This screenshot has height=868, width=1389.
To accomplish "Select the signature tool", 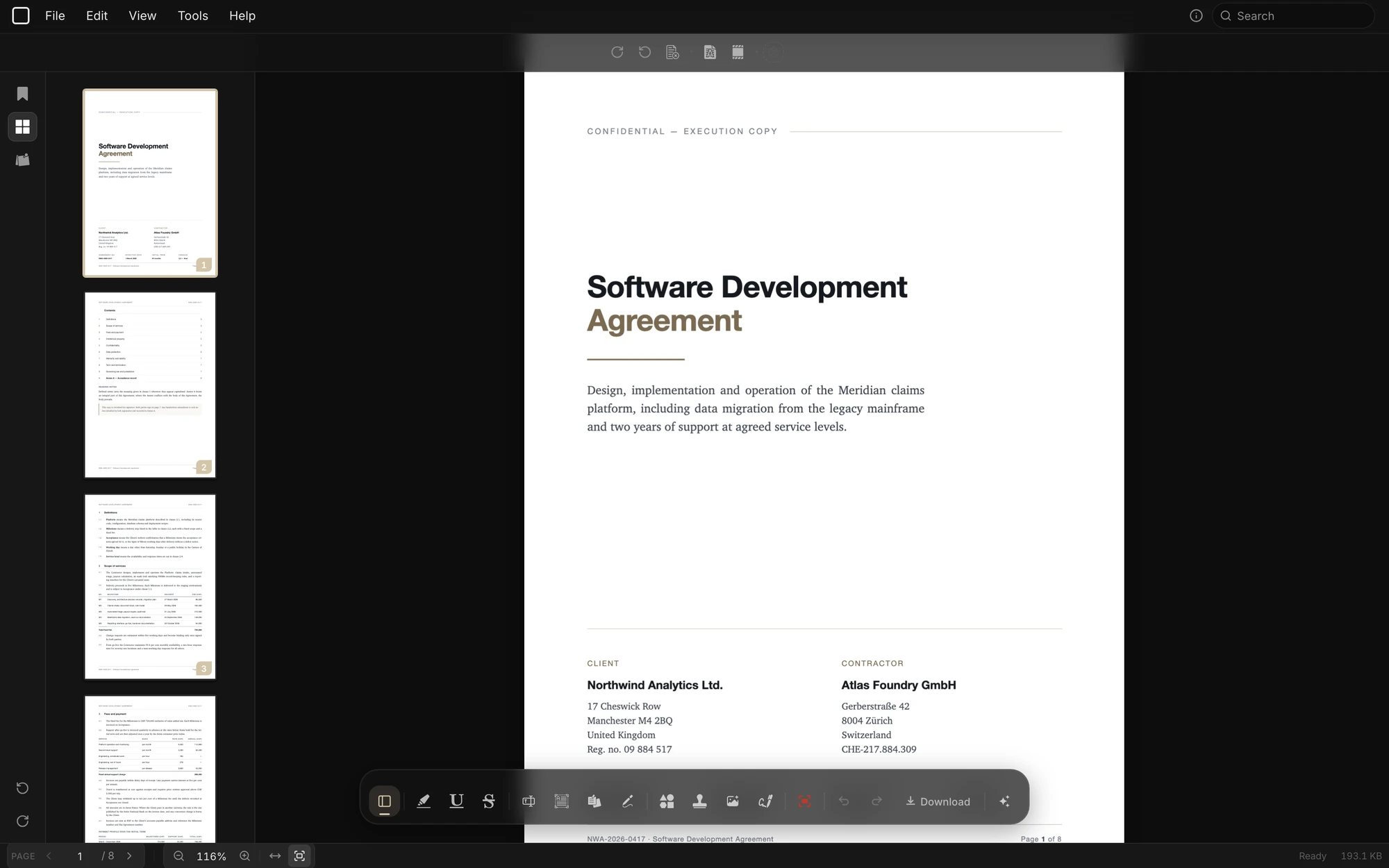I will (765, 801).
